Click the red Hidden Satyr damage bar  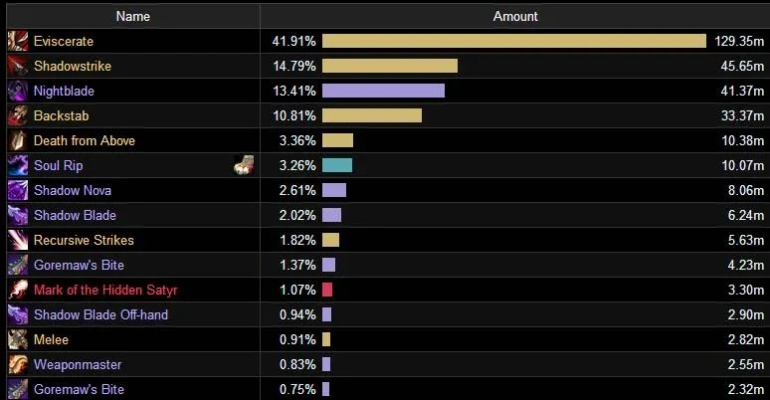coord(327,290)
